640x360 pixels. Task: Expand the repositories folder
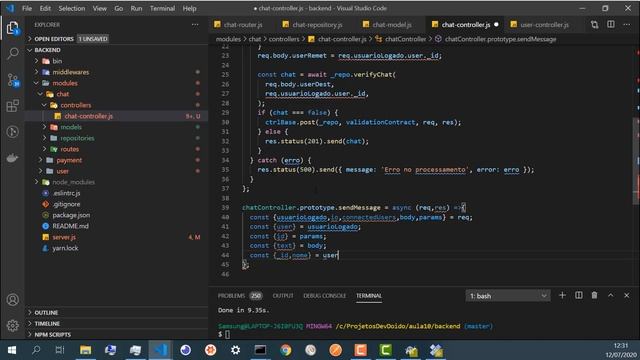(117, 138)
